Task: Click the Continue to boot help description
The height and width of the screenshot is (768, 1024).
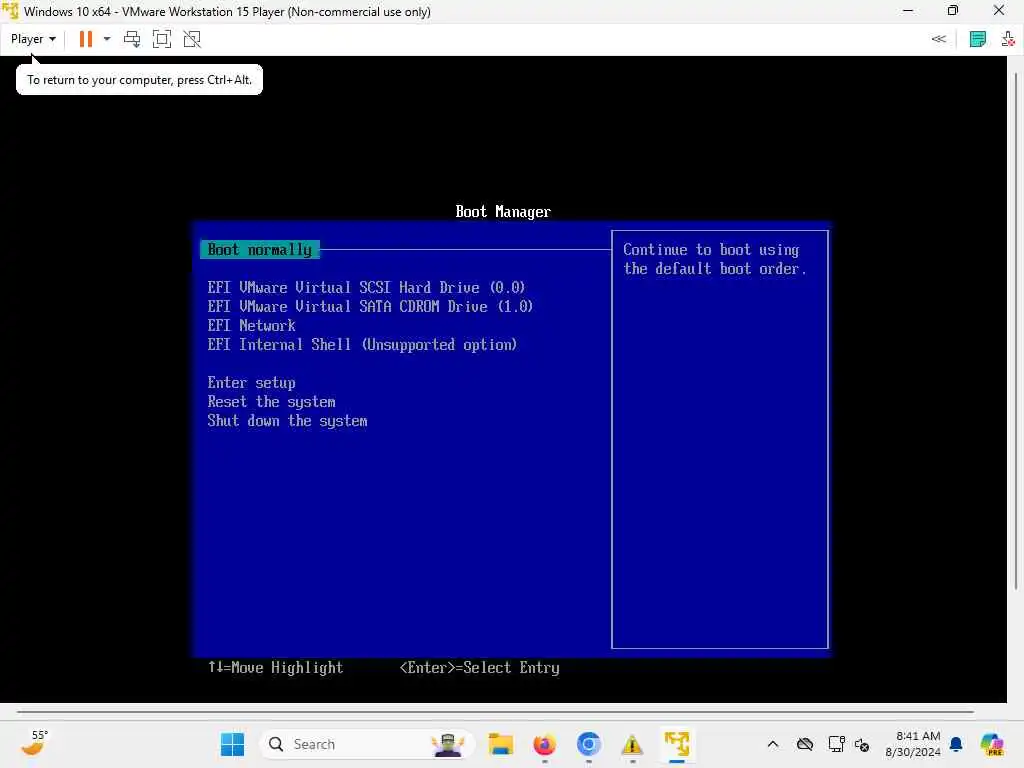Action: 714,259
